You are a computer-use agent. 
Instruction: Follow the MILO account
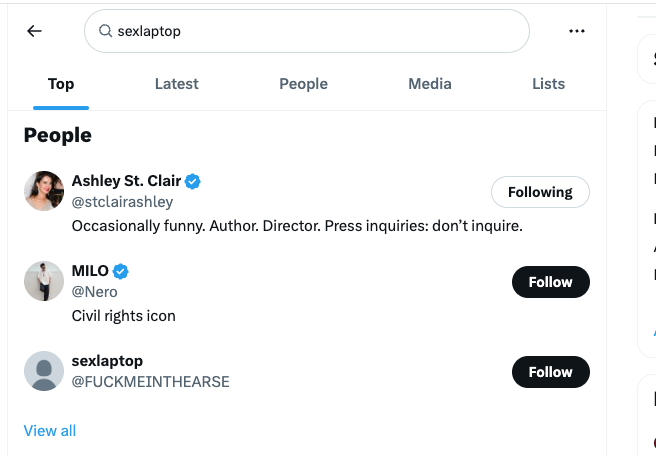pos(550,282)
